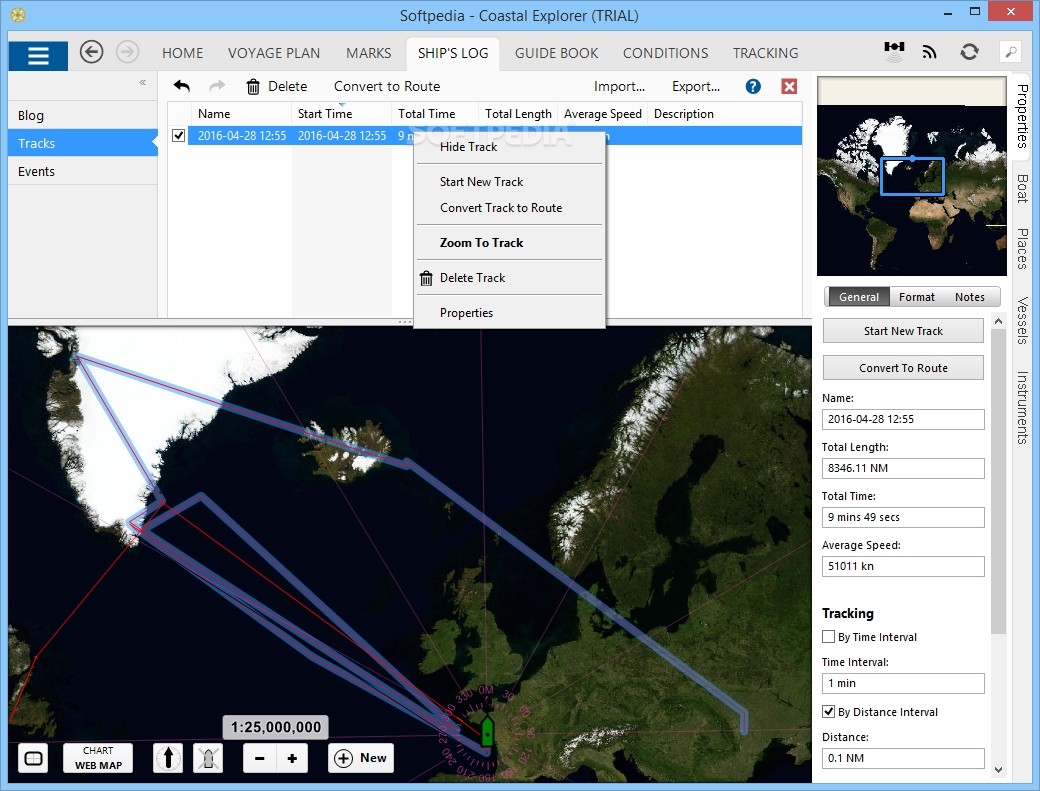Click the follow-boat icon
The width and height of the screenshot is (1040, 791).
point(208,758)
